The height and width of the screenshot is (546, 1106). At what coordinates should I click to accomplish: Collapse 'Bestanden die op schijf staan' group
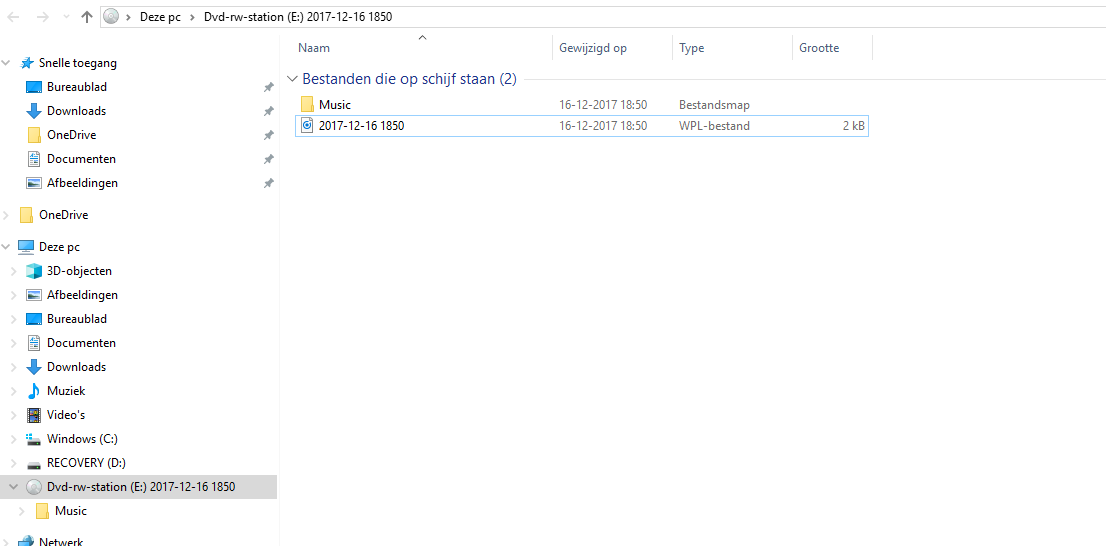293,79
